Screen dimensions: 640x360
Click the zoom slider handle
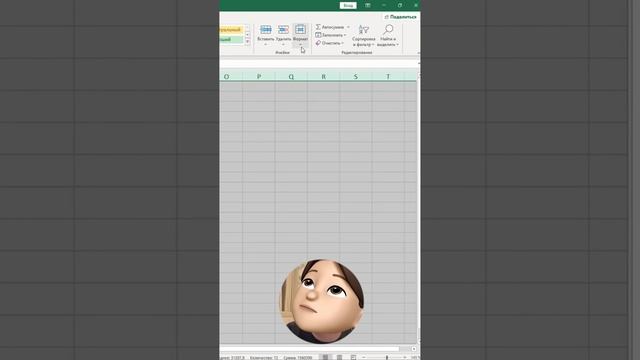[387, 358]
